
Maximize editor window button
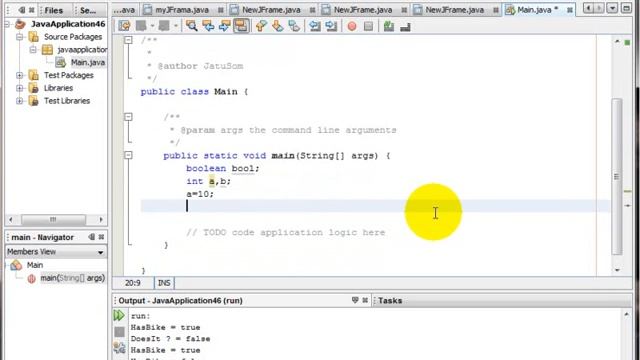point(626,8)
